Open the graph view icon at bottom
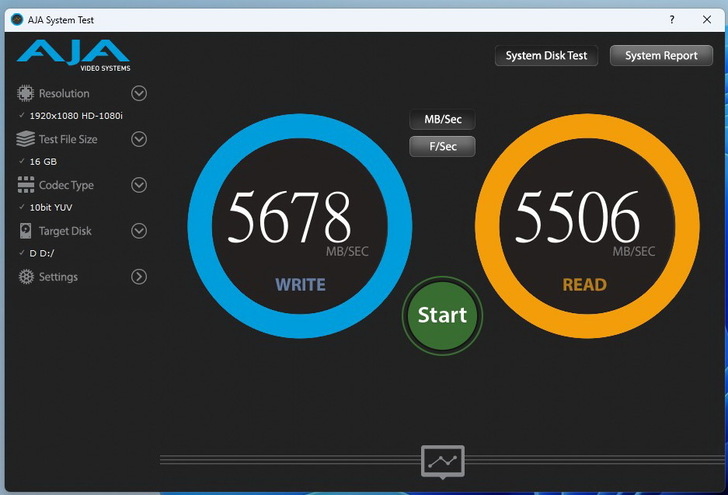The width and height of the screenshot is (728, 495). pos(442,462)
